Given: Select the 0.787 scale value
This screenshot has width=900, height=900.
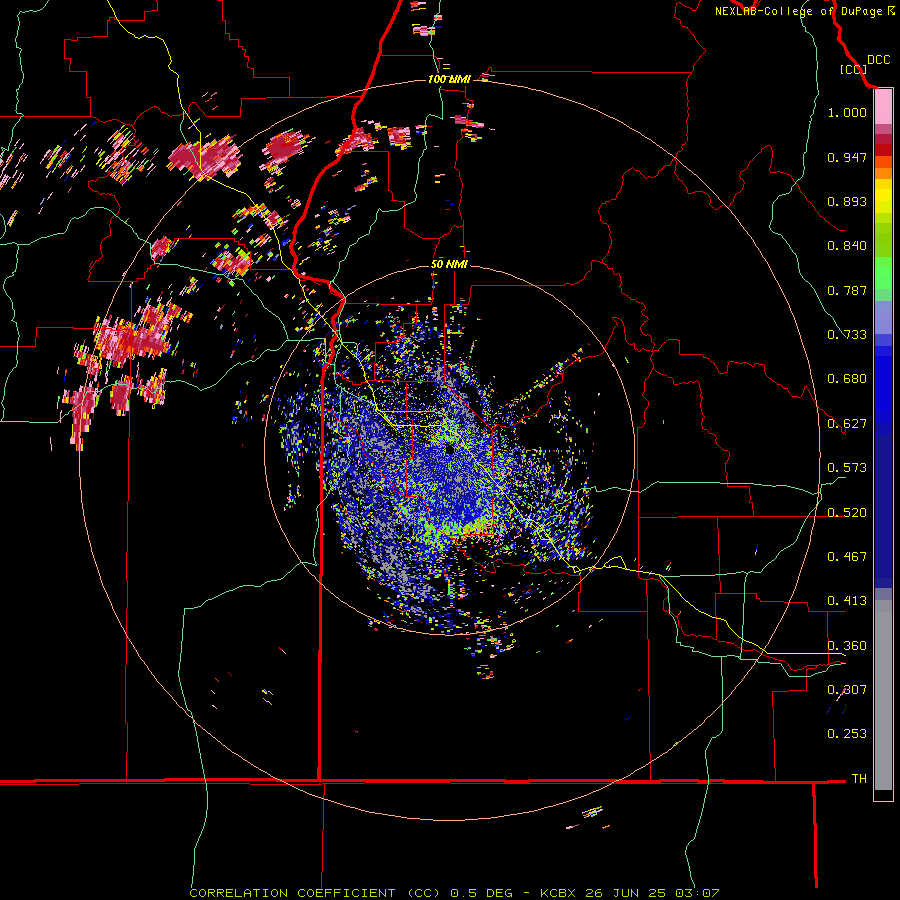Looking at the screenshot, I should tap(847, 290).
